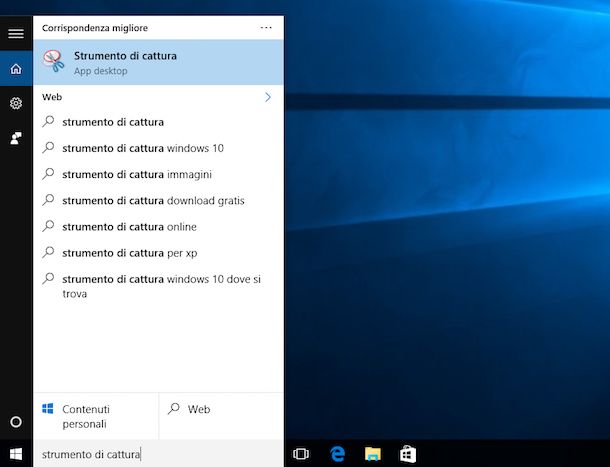Click the magnifier icon beside 'download gratis' suggestion
Viewport: 610px width, 467px height.
[48, 200]
